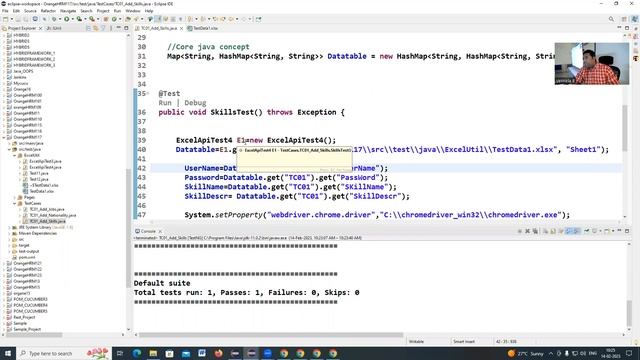Close the TC01_Add_Skills.java editor tab
Image resolution: width=640 pixels, height=360 pixels.
pyautogui.click(x=181, y=28)
